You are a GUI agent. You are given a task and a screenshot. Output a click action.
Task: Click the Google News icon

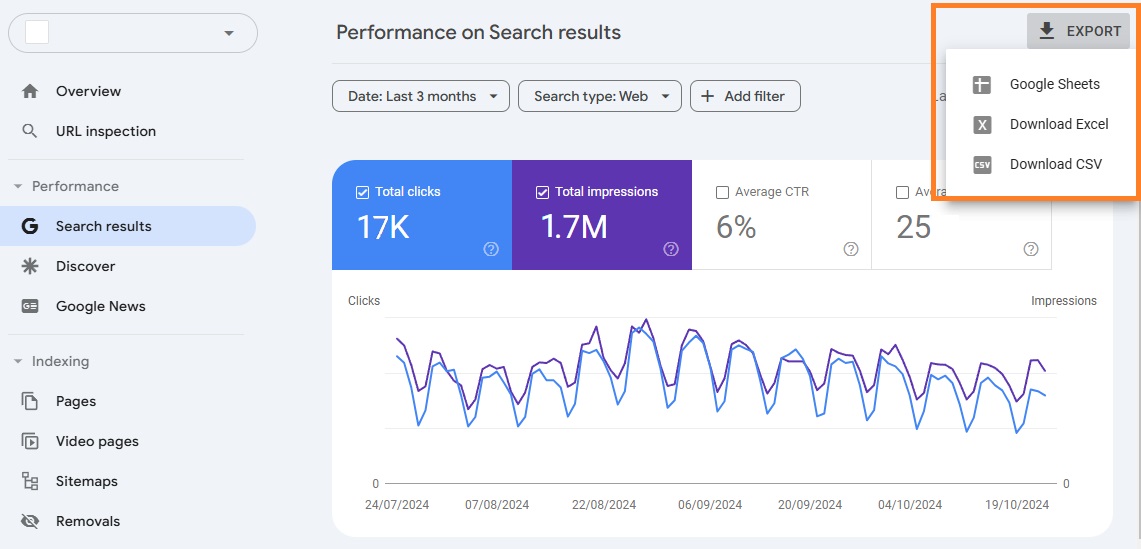click(x=29, y=307)
